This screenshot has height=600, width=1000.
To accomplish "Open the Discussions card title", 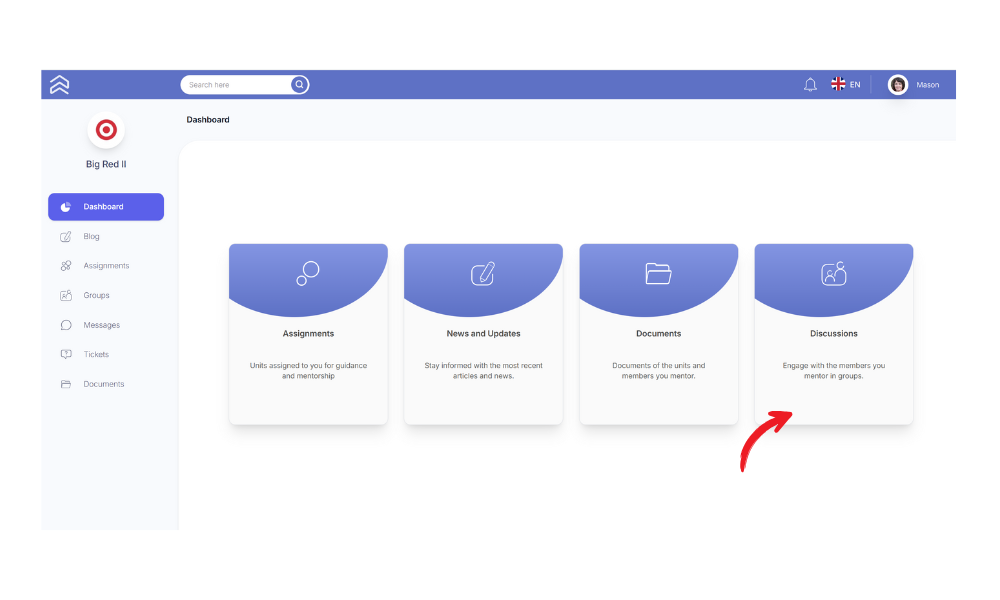I will 834,333.
